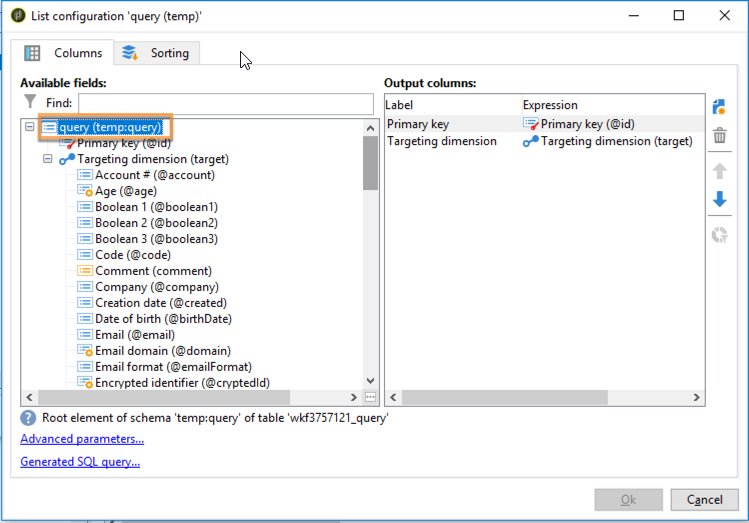Select Targeting dimension (target) tree node

click(153, 159)
